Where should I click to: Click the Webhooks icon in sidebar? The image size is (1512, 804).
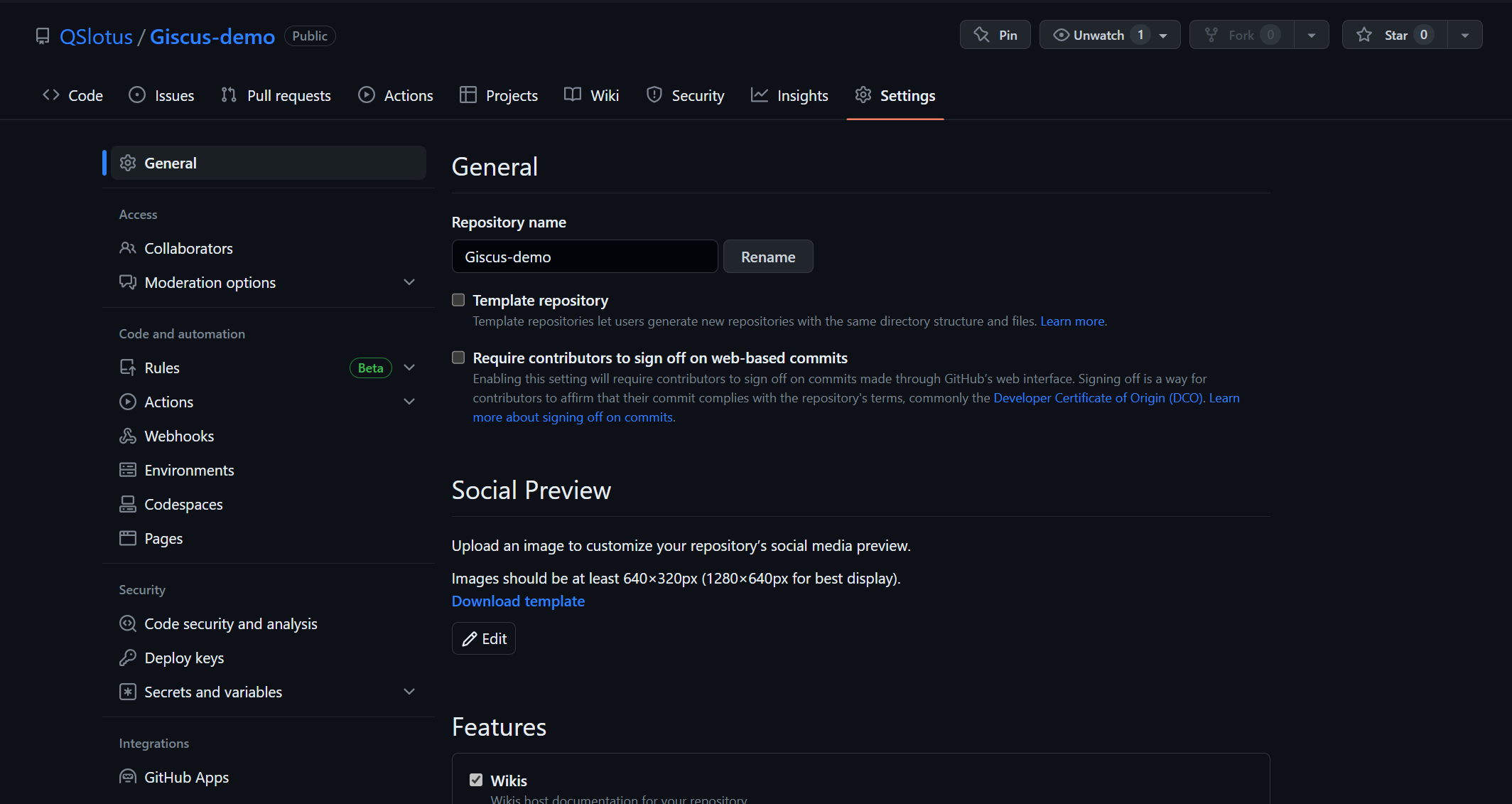point(128,436)
